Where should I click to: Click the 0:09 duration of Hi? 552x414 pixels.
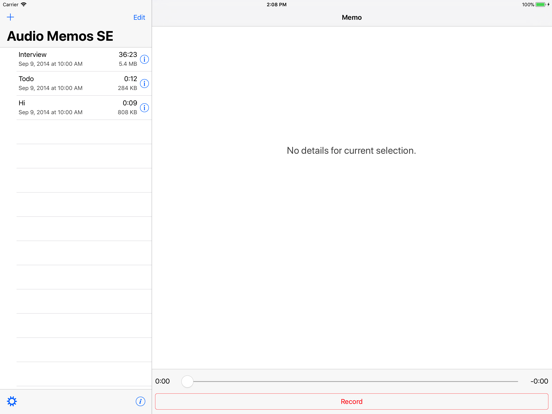(130, 103)
